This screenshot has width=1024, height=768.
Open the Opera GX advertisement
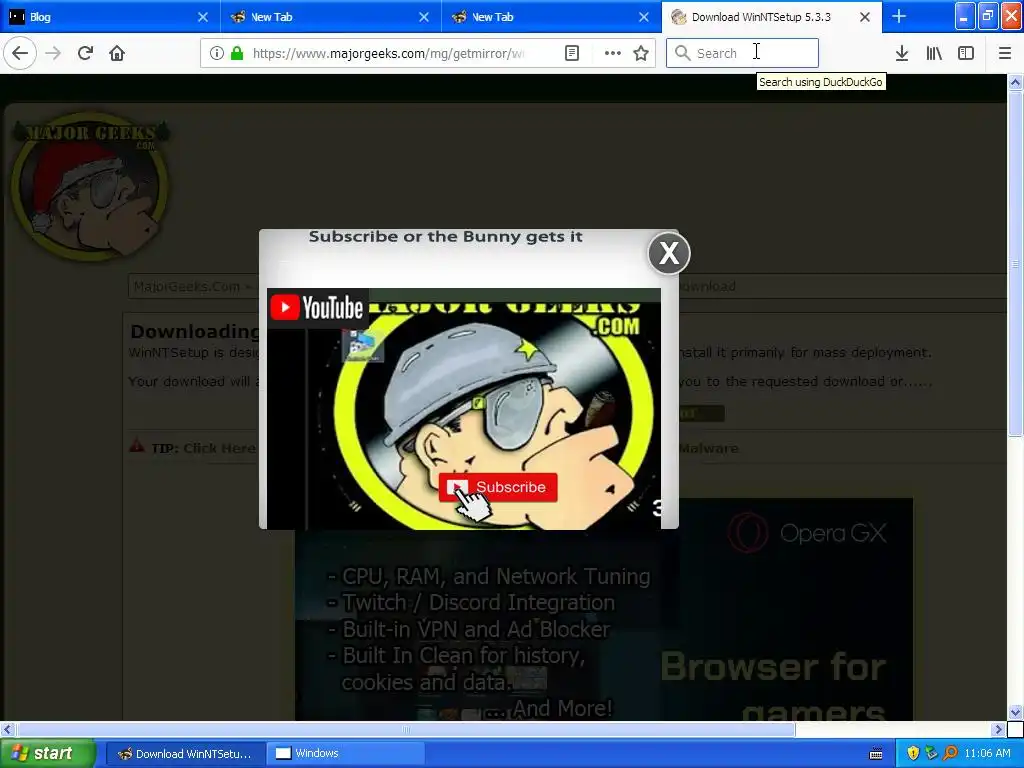pyautogui.click(x=604, y=609)
